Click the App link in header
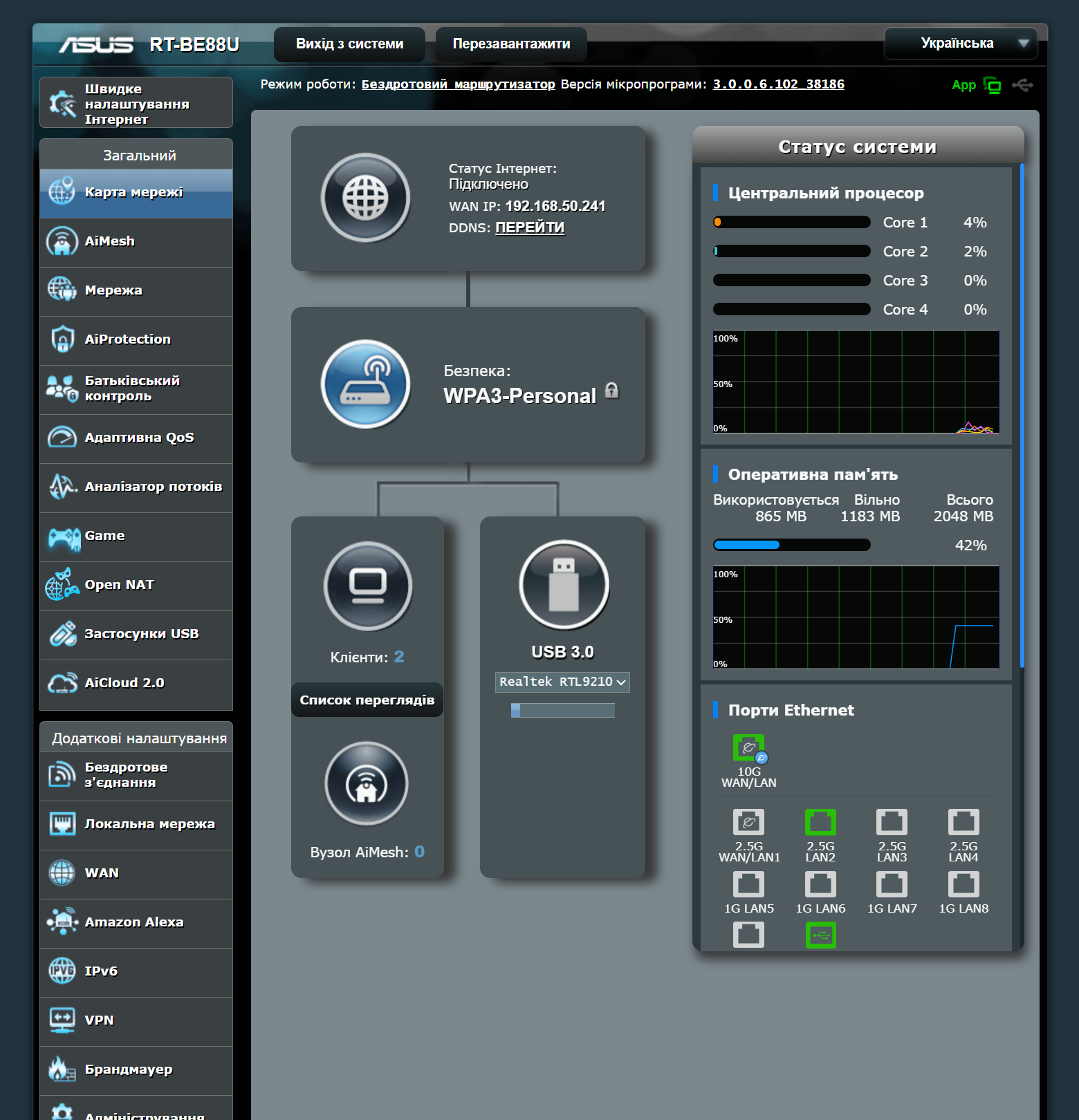This screenshot has height=1120, width=1079. (963, 85)
